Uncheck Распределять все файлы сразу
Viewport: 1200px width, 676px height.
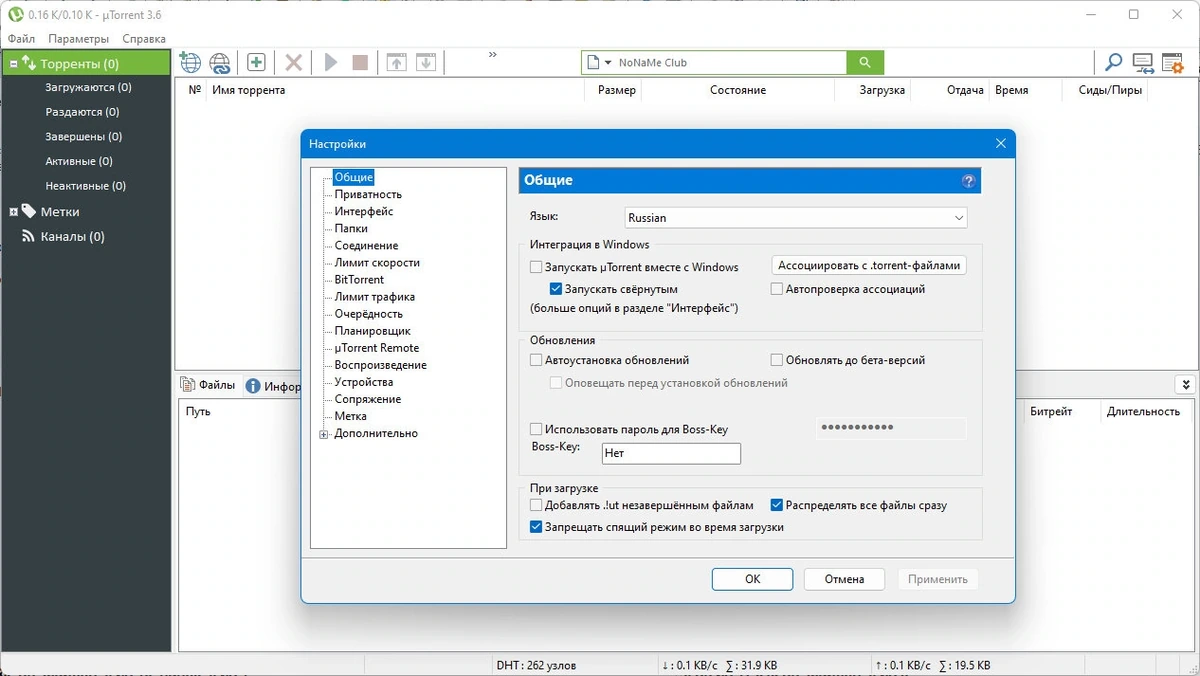click(777, 505)
